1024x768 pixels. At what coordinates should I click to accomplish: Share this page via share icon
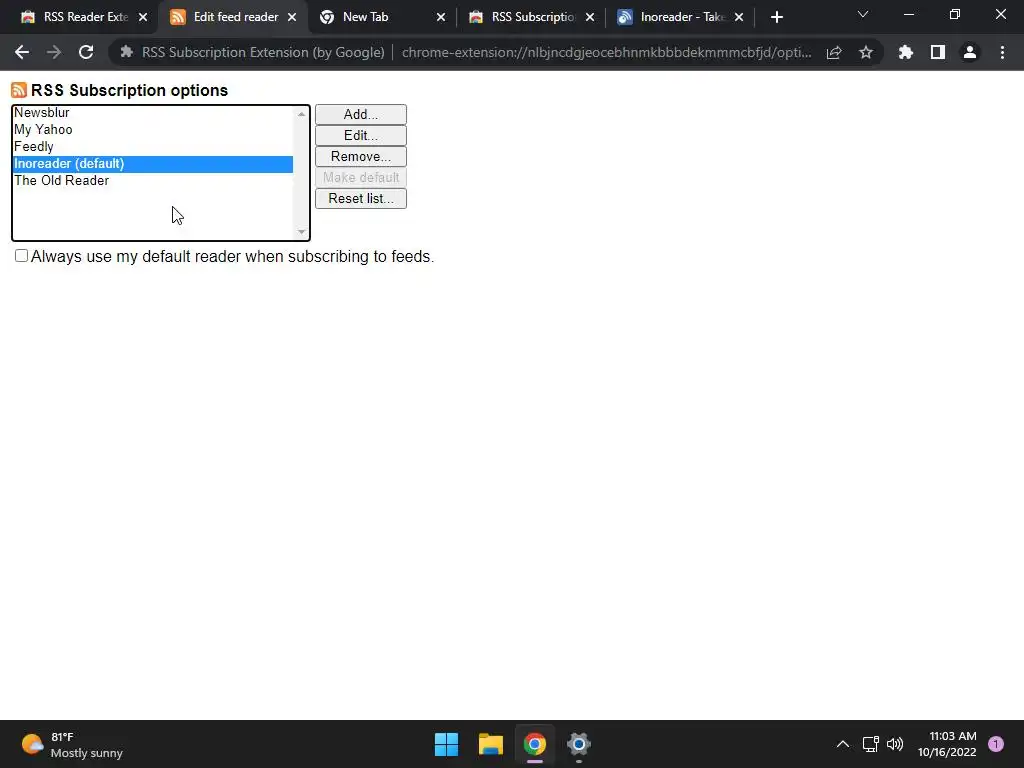[834, 52]
